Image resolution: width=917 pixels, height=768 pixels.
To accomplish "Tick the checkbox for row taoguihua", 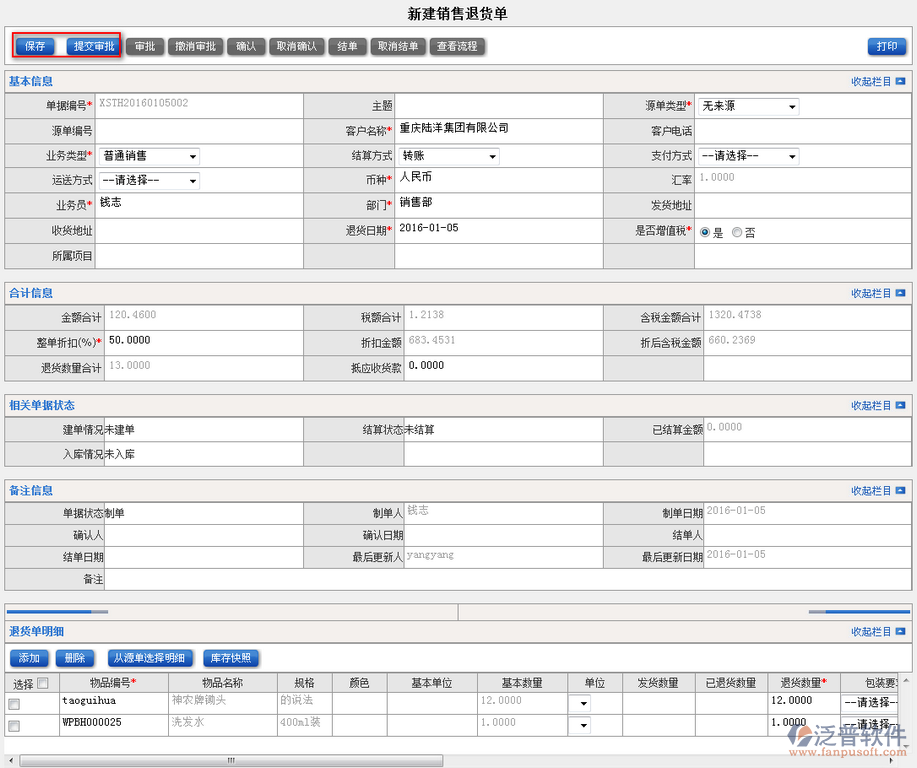I will coord(14,704).
